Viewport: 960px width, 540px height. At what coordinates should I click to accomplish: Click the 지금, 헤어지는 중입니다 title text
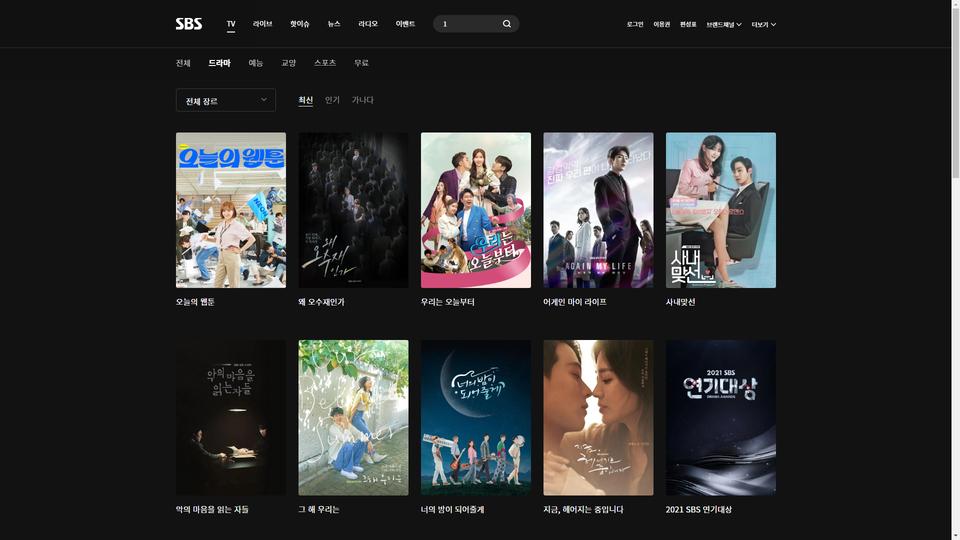pos(583,509)
